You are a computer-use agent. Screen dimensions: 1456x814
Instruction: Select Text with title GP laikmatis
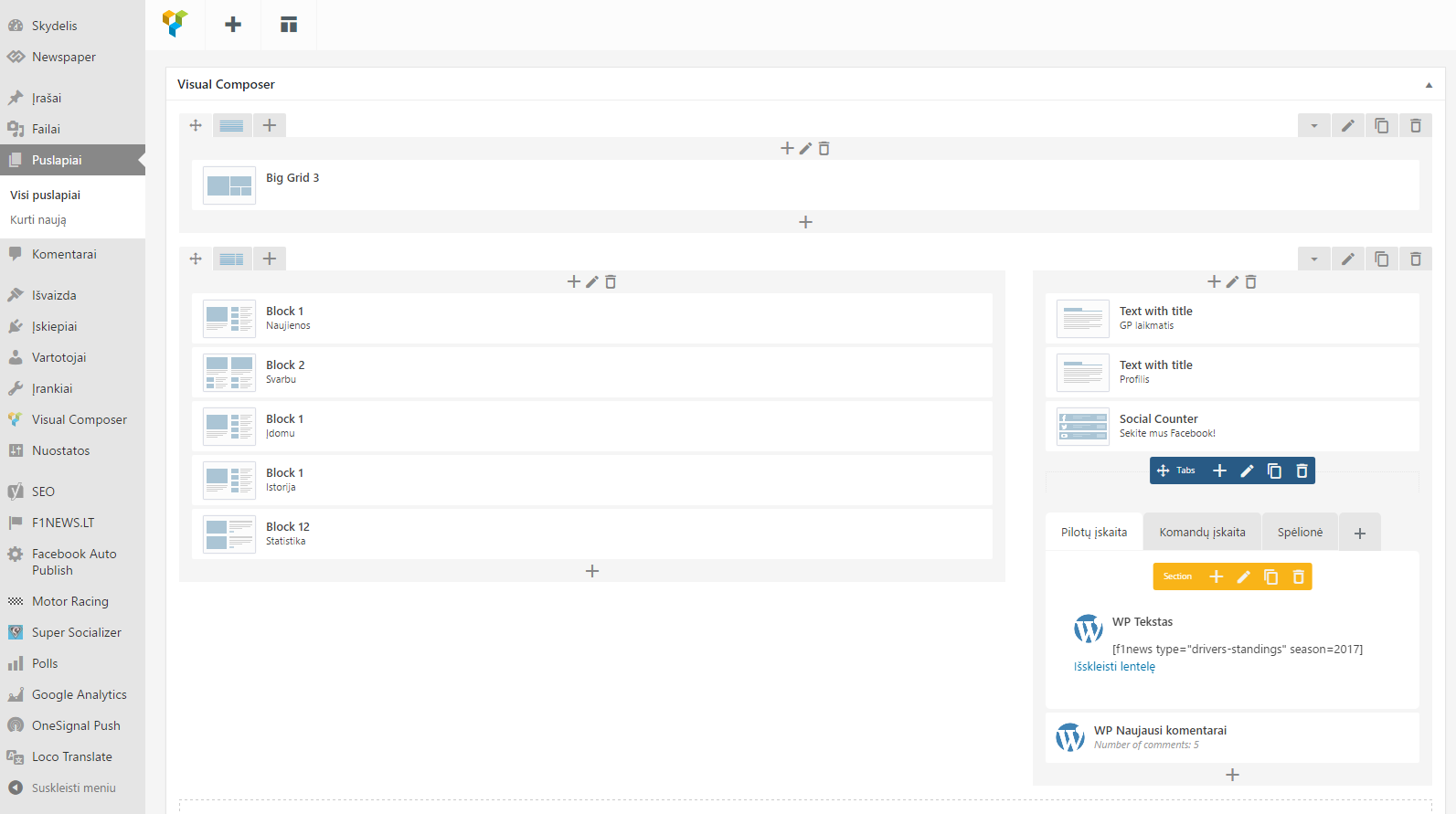click(1232, 319)
